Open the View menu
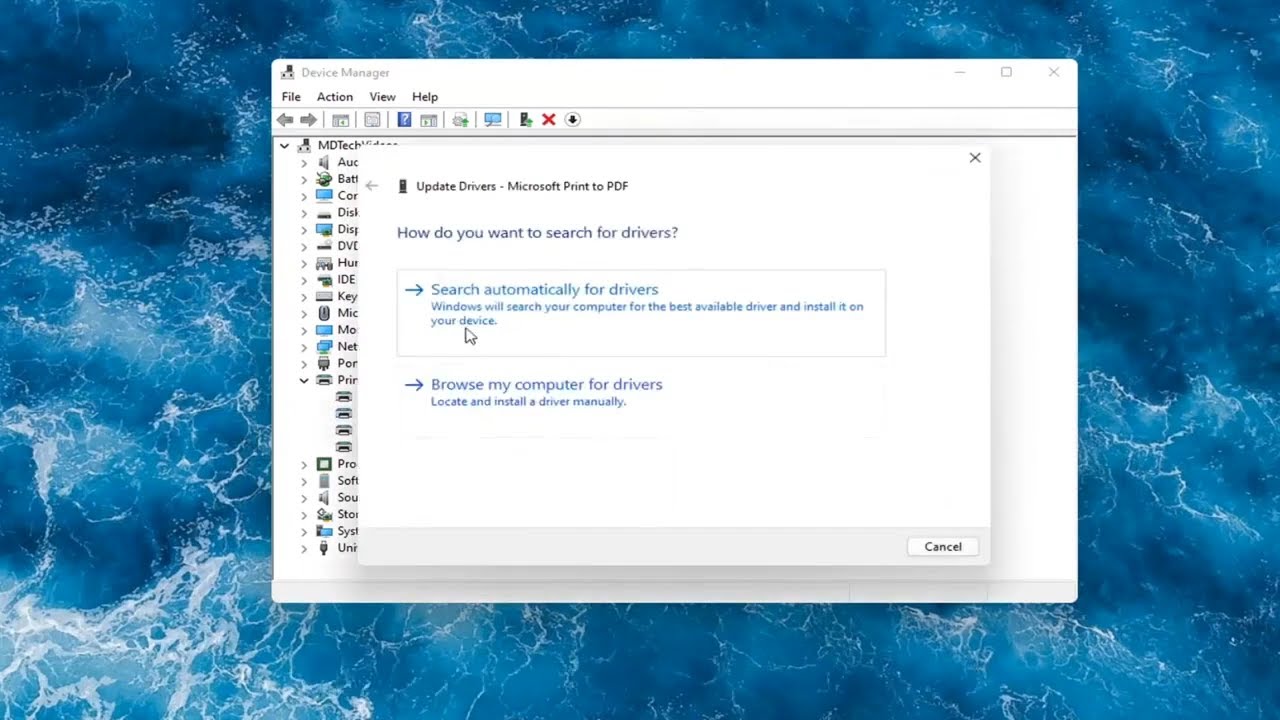This screenshot has height=720, width=1280. pos(382,97)
